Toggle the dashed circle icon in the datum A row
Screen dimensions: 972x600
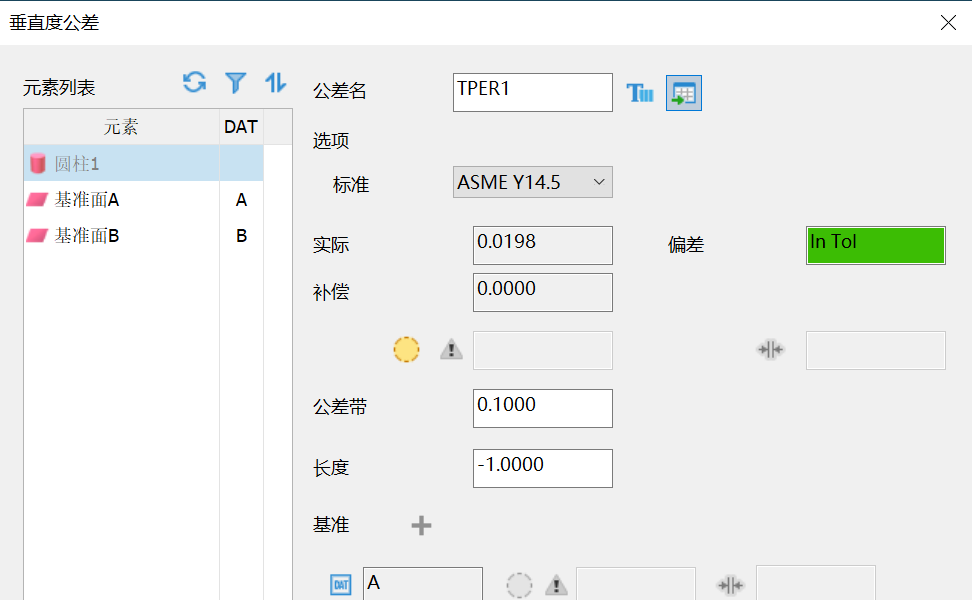point(519,583)
